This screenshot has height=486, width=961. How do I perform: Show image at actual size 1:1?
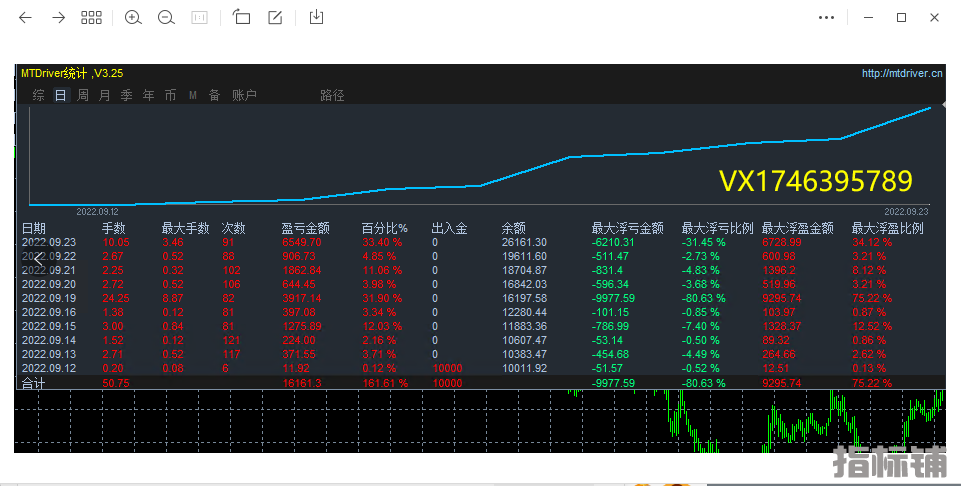(199, 17)
